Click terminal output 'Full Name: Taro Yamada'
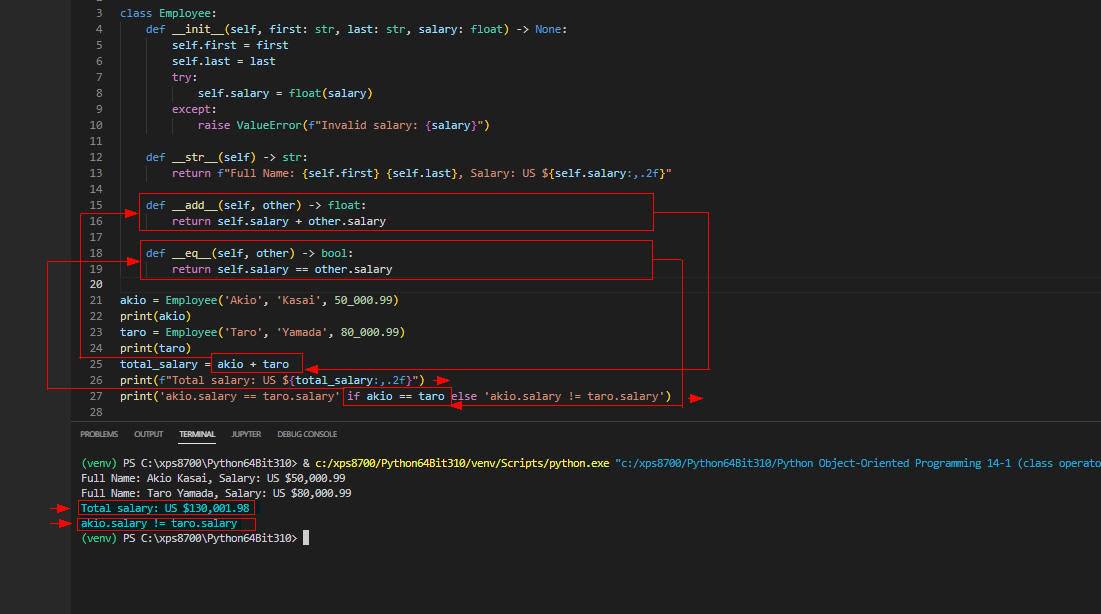 pos(216,494)
